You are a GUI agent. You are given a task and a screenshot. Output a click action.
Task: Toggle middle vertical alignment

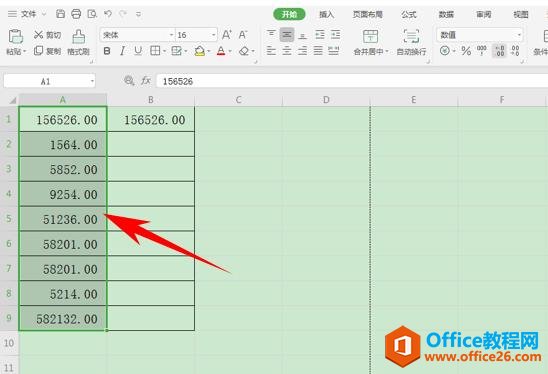[x=287, y=34]
